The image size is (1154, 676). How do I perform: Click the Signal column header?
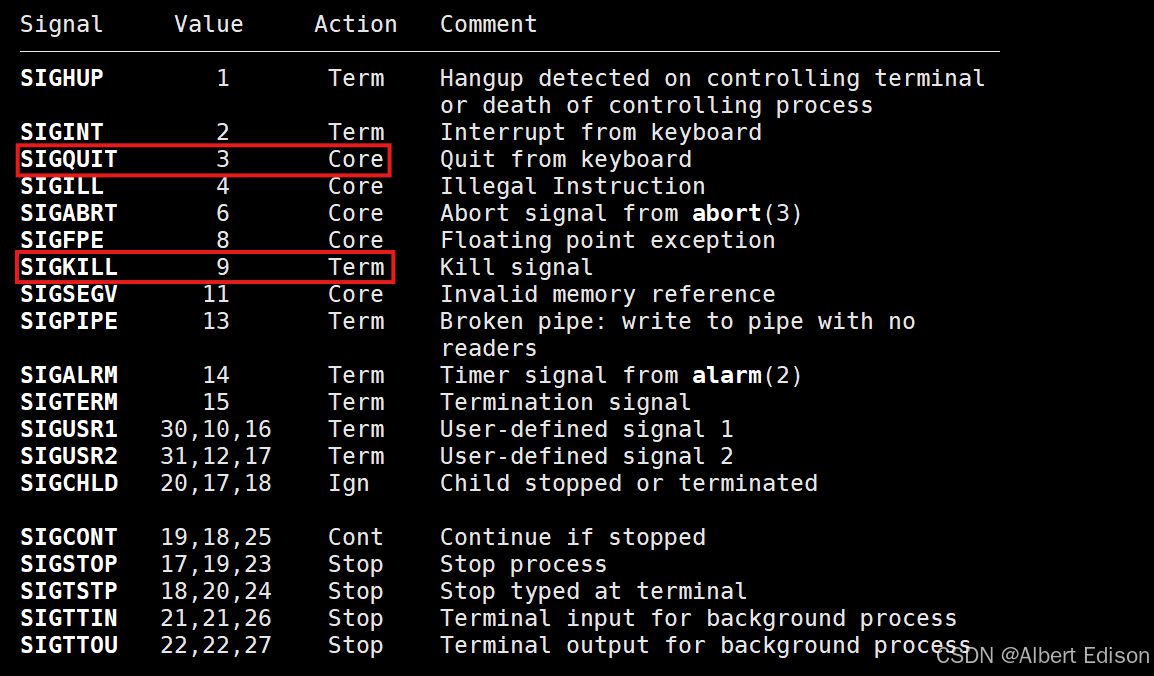pos(62,24)
